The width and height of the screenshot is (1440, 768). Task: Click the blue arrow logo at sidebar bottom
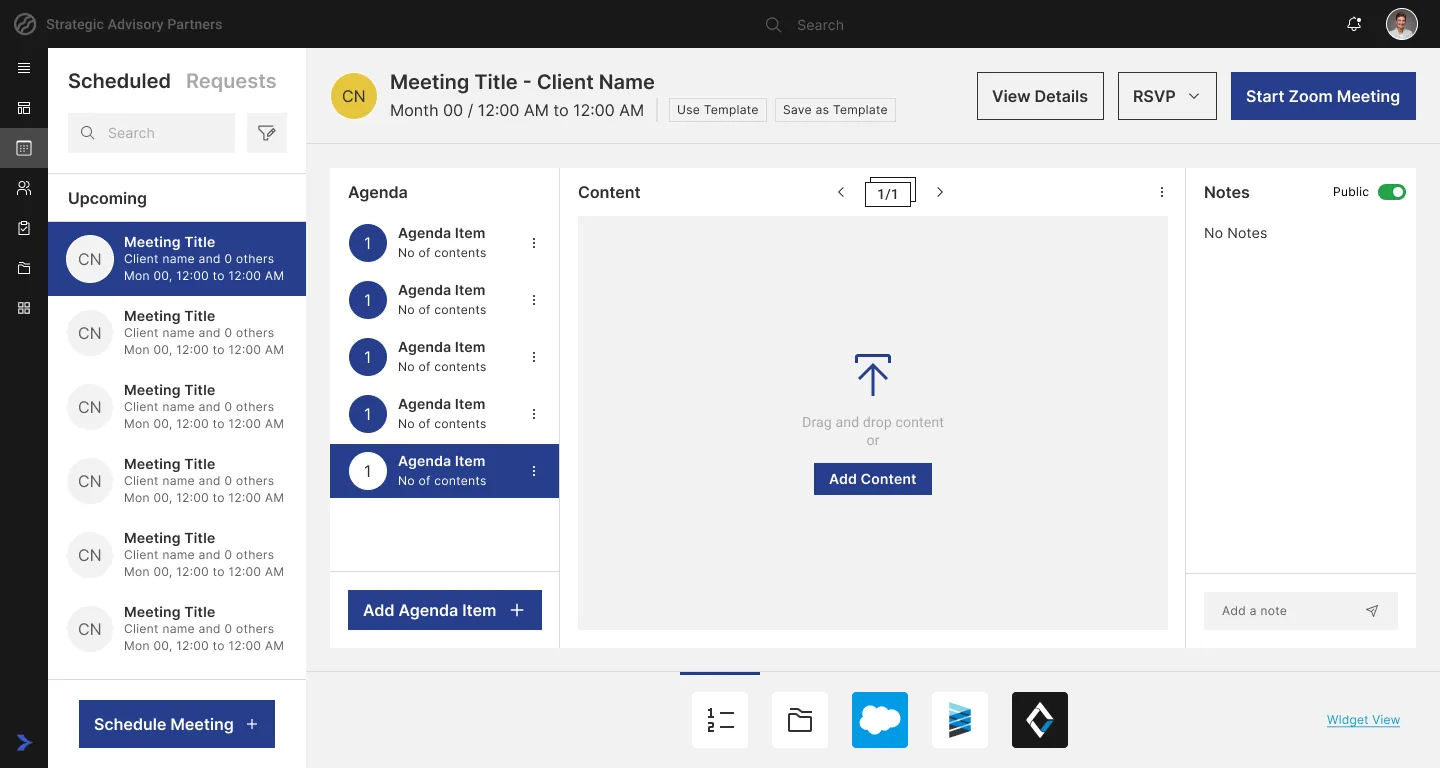[24, 742]
